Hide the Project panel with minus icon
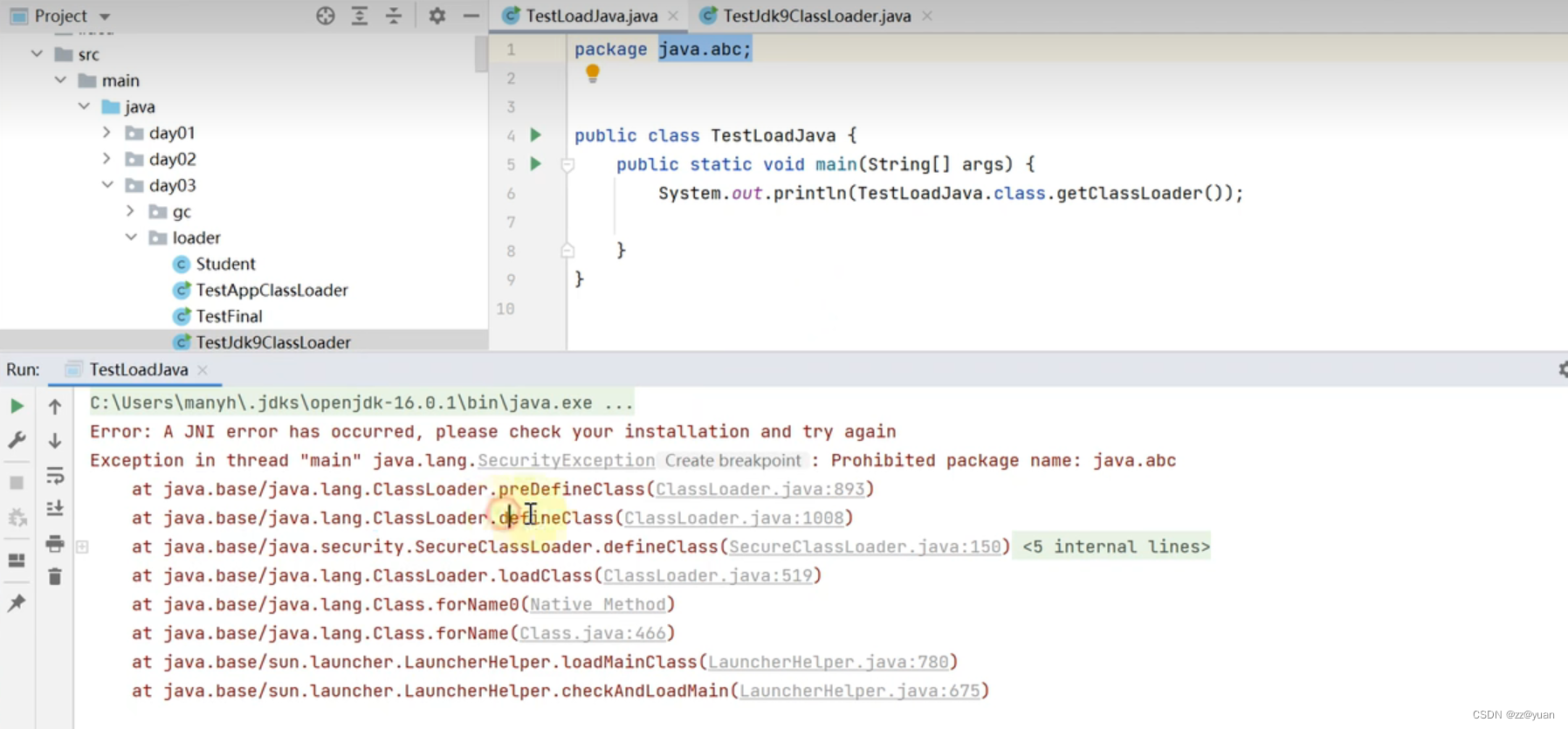Screen dimensions: 1568x729 [x=471, y=16]
